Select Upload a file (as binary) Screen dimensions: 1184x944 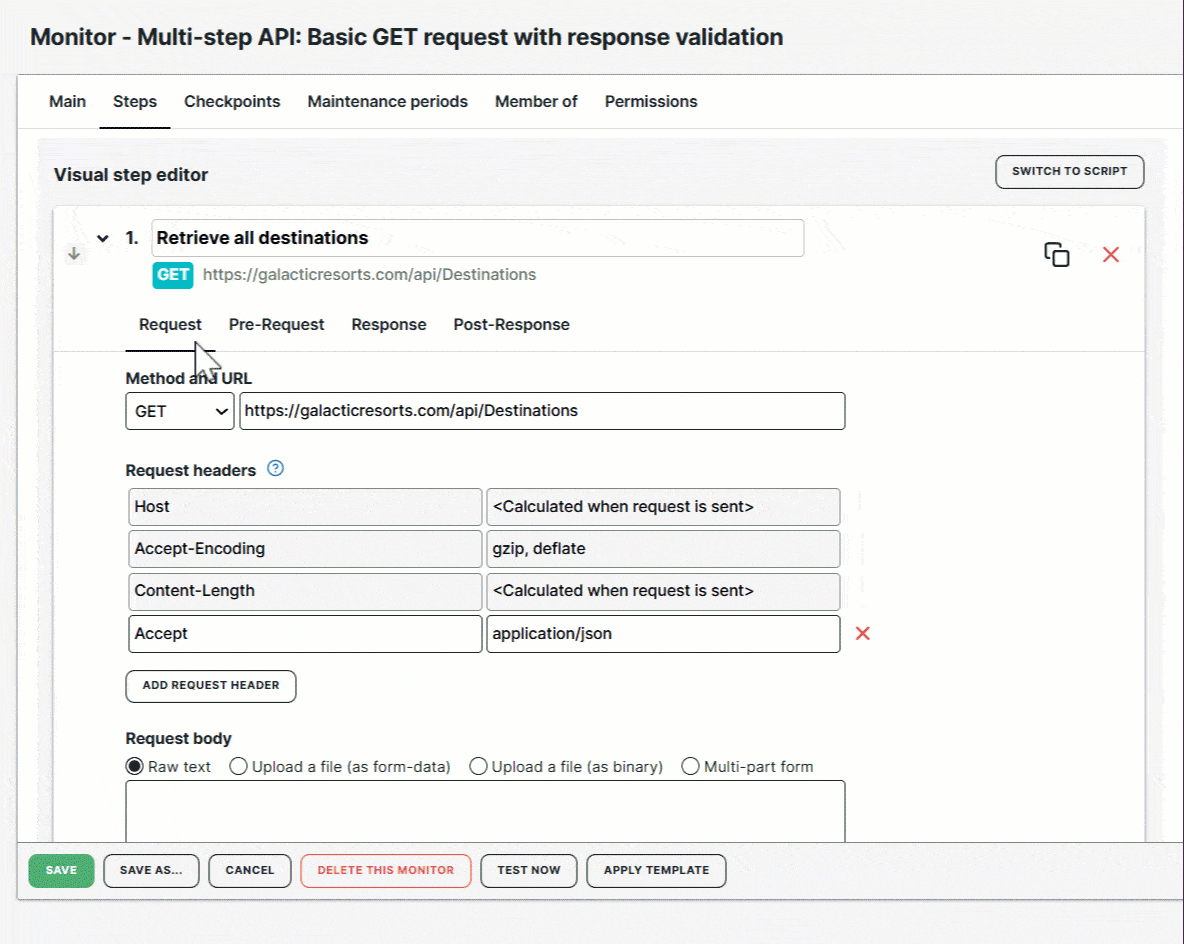(478, 766)
